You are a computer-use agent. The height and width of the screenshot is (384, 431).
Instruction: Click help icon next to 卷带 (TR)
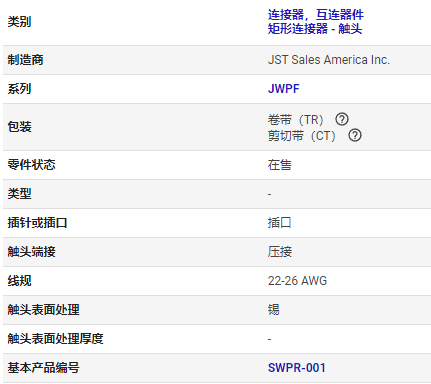click(342, 119)
